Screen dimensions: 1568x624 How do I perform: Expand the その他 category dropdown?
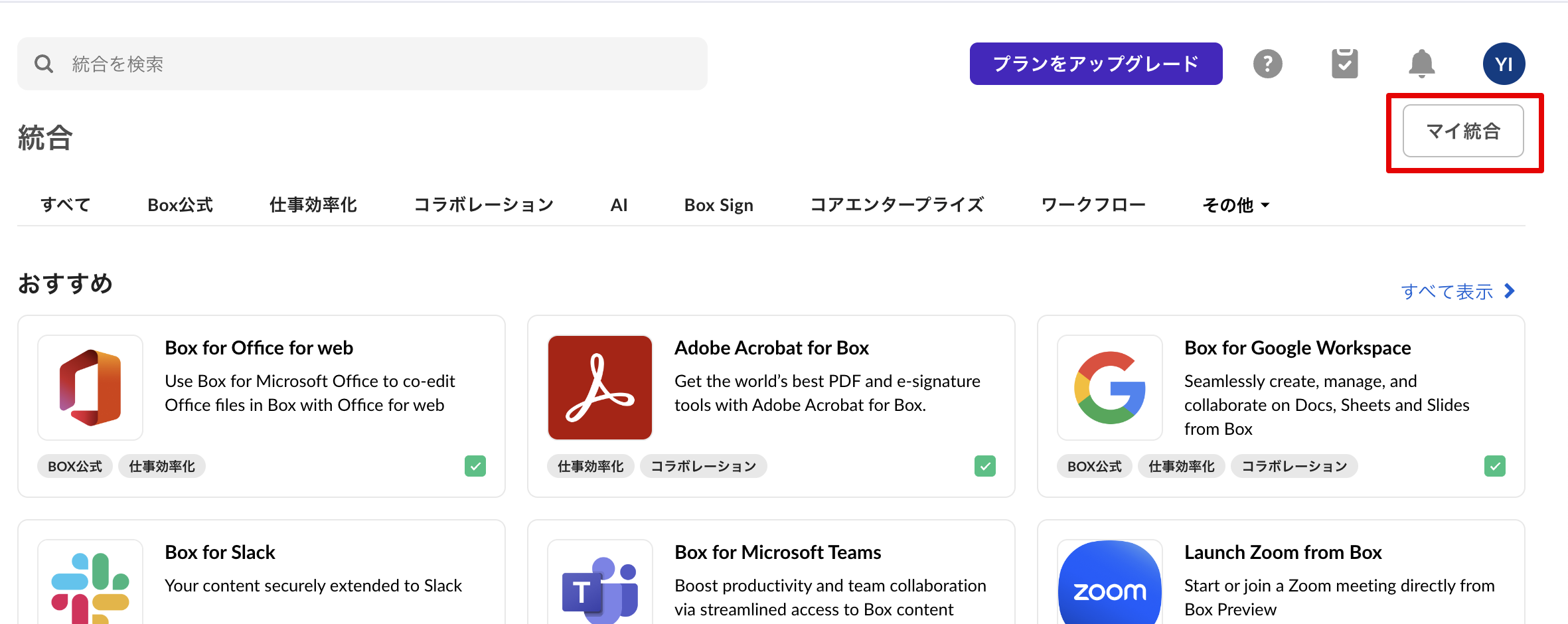[x=1235, y=205]
